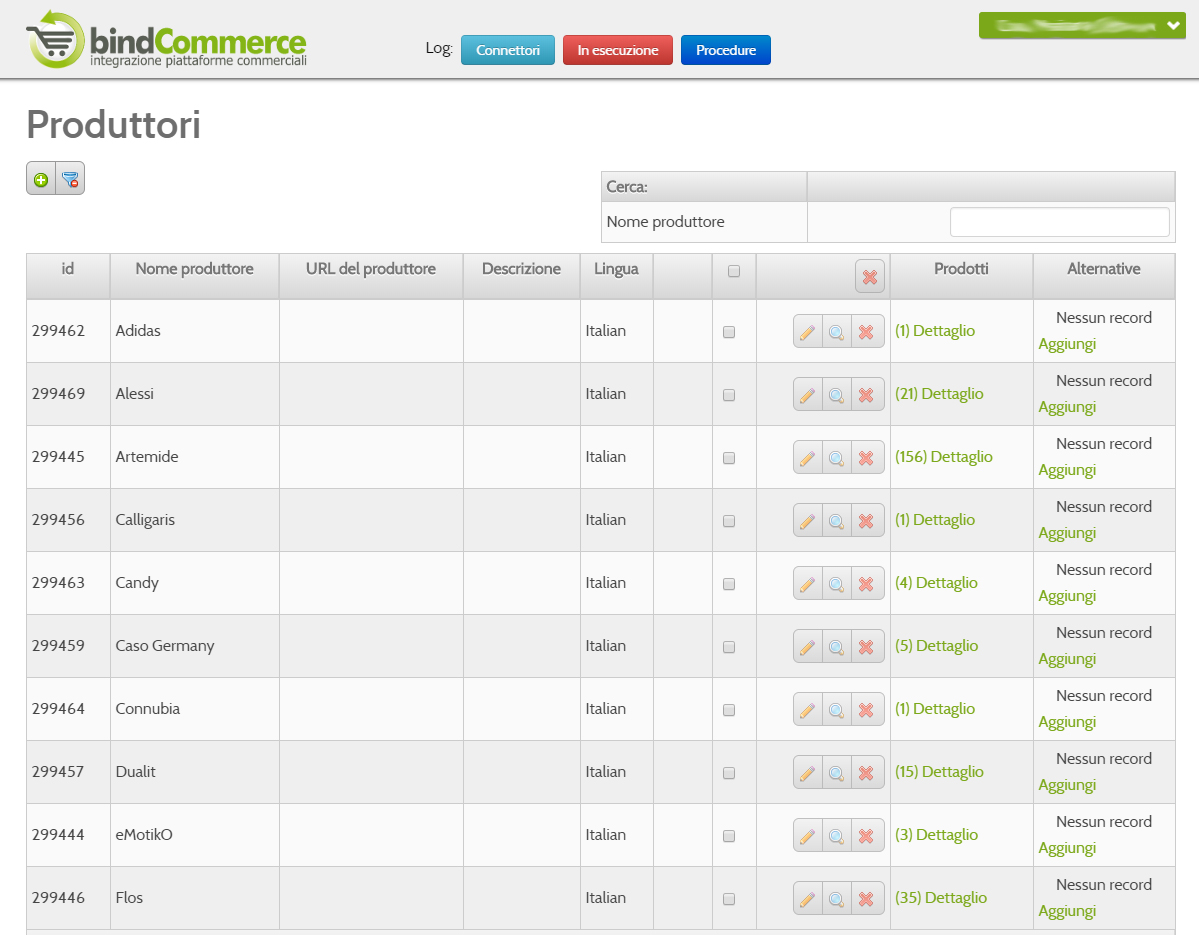Open magnifier view for Flos
This screenshot has width=1199, height=935.
click(x=837, y=898)
